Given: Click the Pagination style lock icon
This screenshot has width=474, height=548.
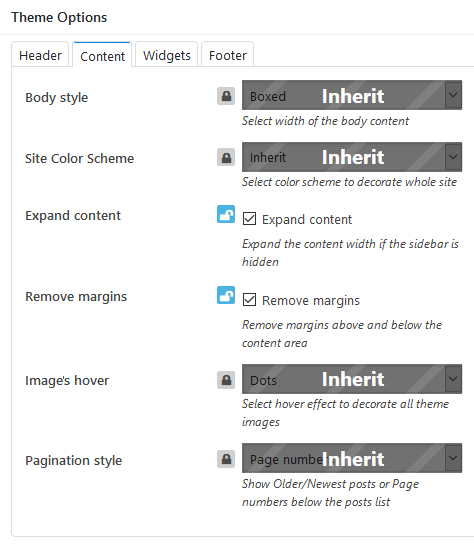Looking at the screenshot, I should 226,459.
